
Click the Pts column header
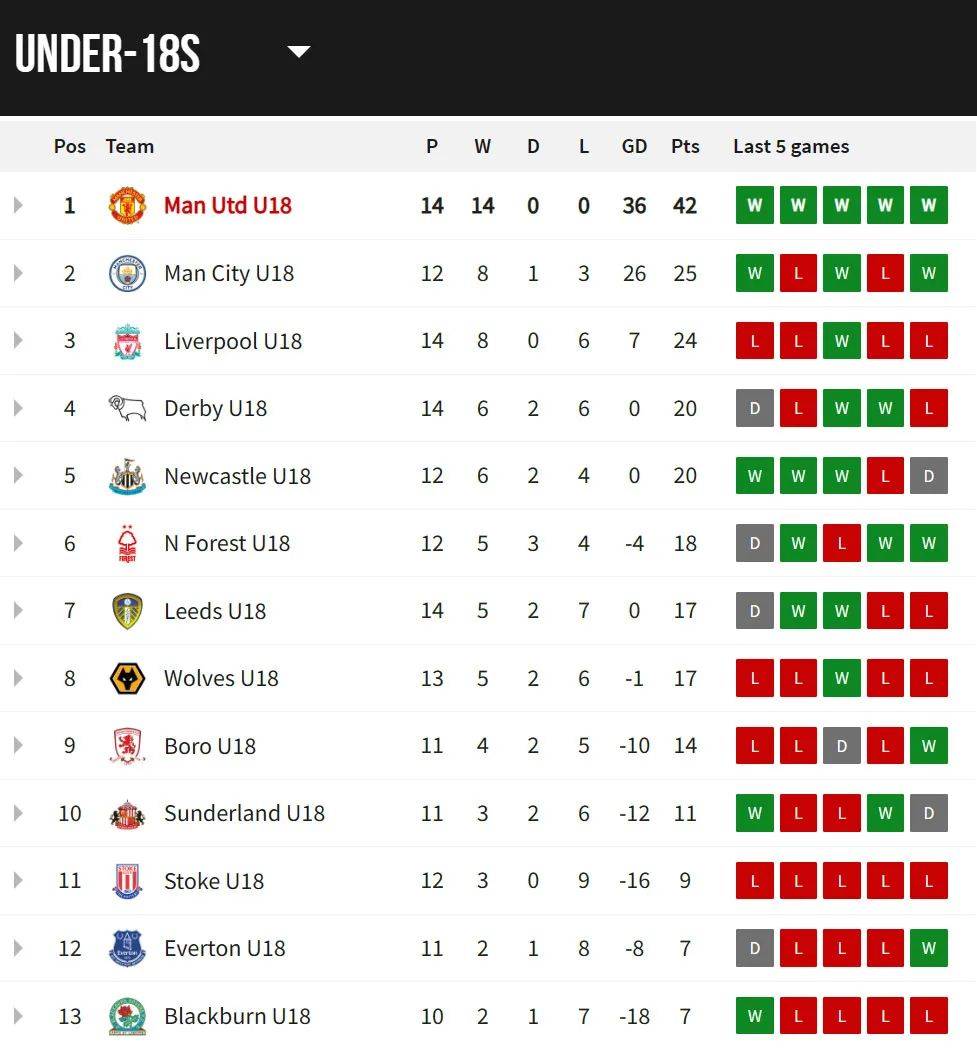pyautogui.click(x=685, y=147)
